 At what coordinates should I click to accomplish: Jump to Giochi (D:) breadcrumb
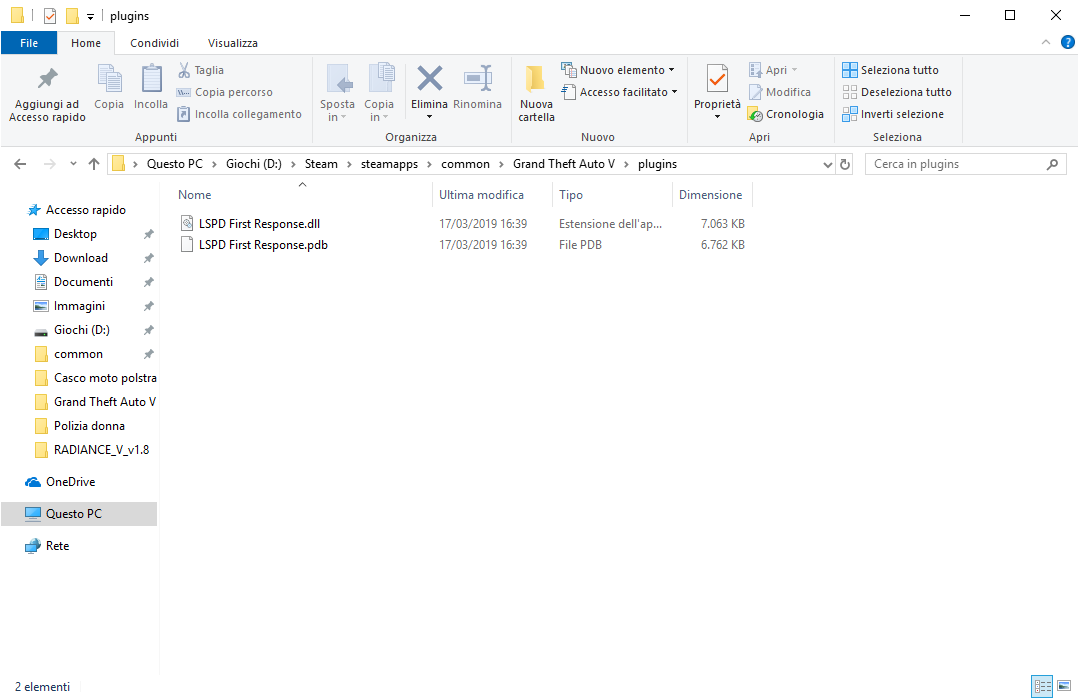click(254, 164)
